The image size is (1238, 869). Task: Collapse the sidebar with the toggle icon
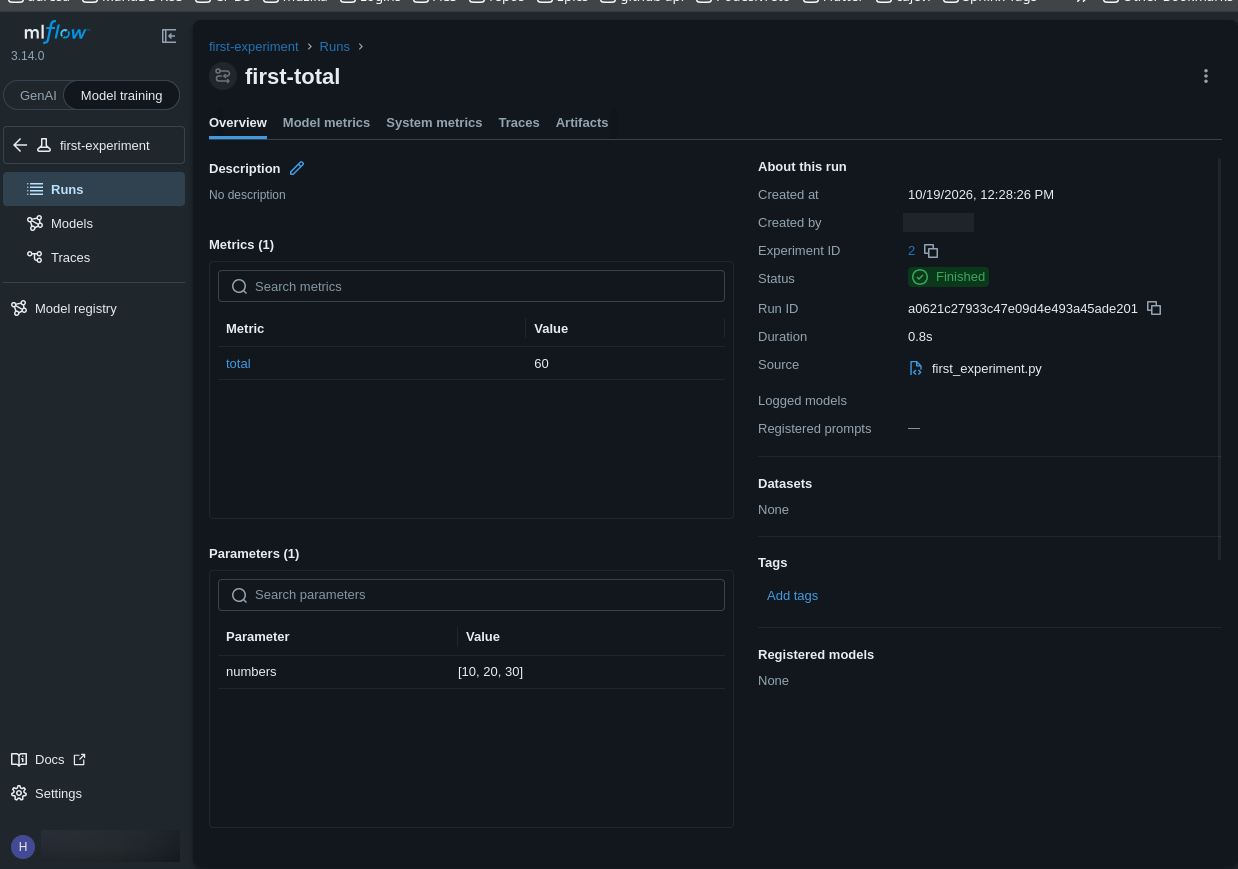pos(169,36)
